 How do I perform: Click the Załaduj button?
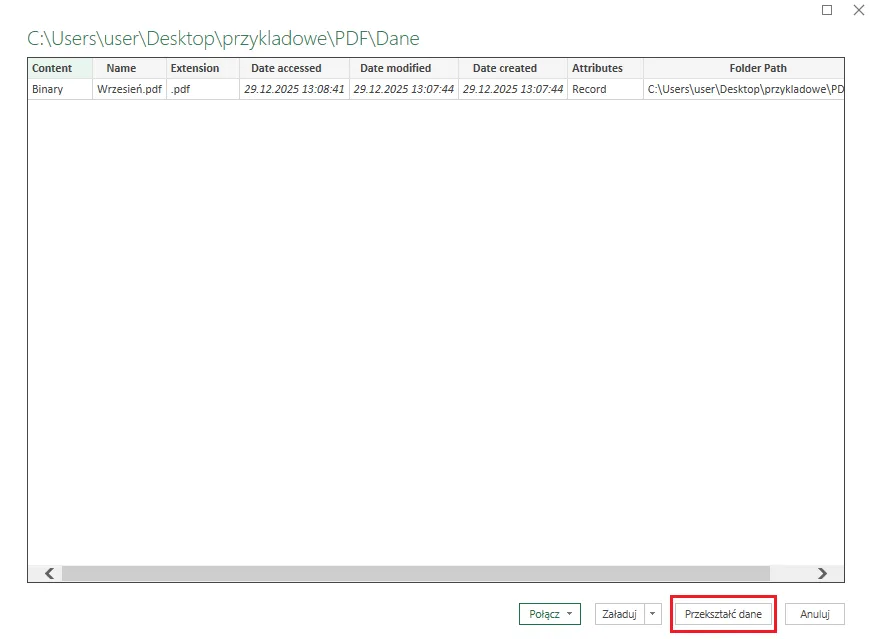point(618,614)
